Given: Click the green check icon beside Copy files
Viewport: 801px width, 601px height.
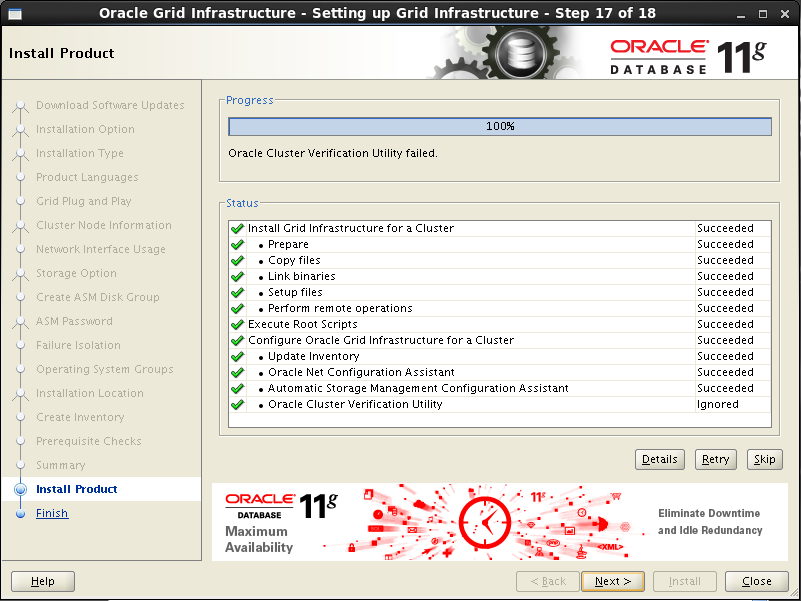Looking at the screenshot, I should [237, 260].
